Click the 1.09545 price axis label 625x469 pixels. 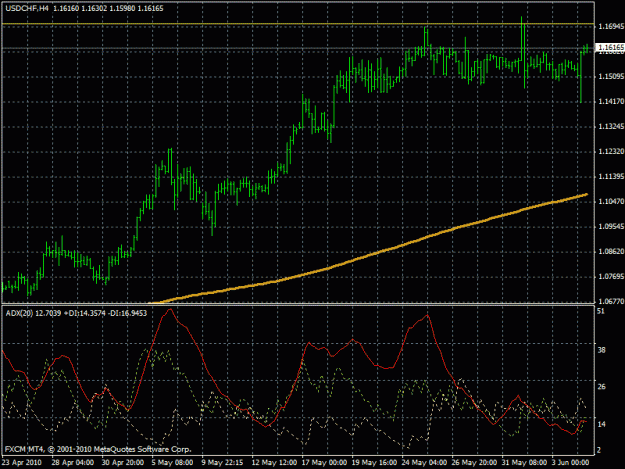[610, 226]
